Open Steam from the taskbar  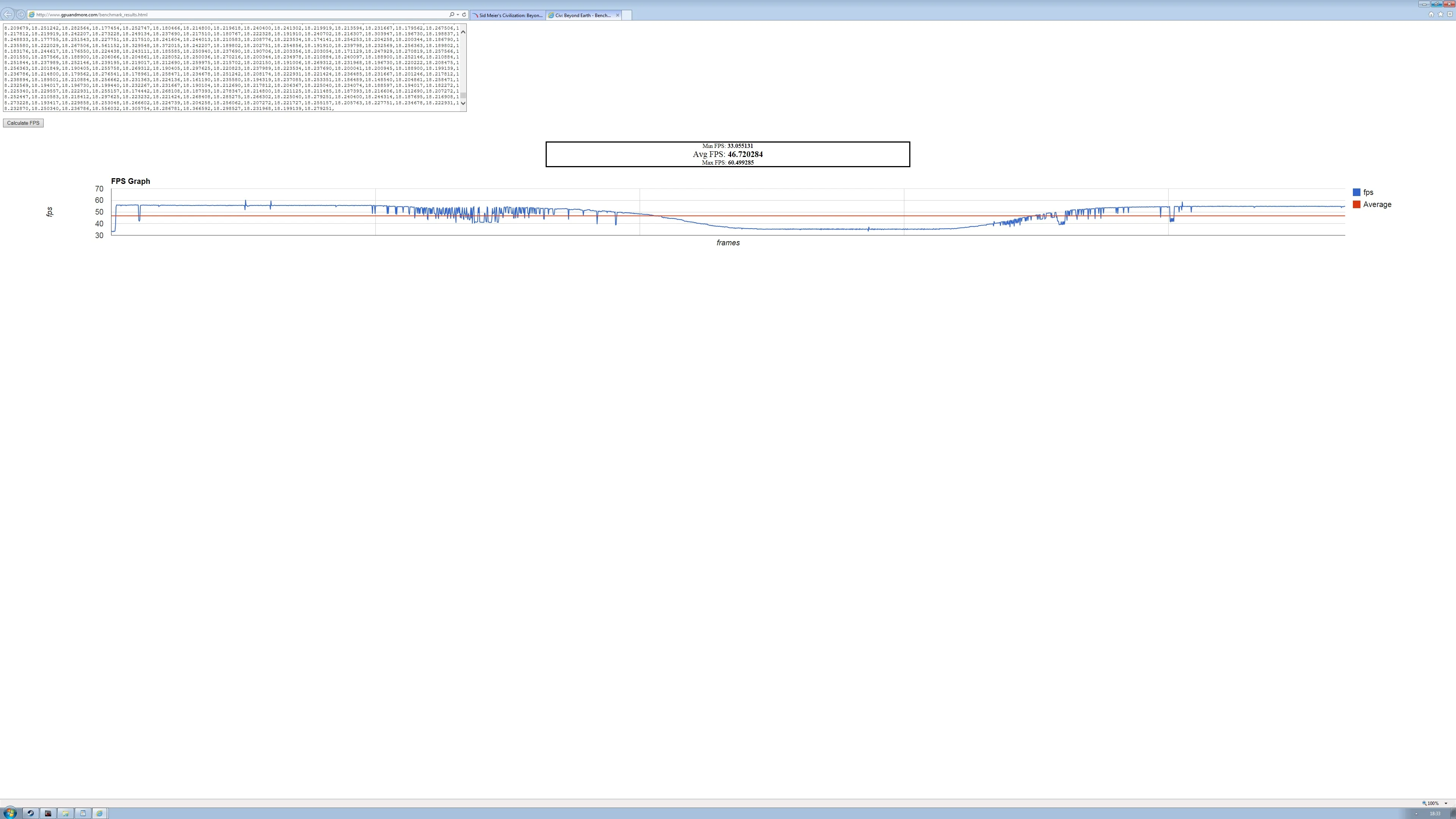(30, 813)
